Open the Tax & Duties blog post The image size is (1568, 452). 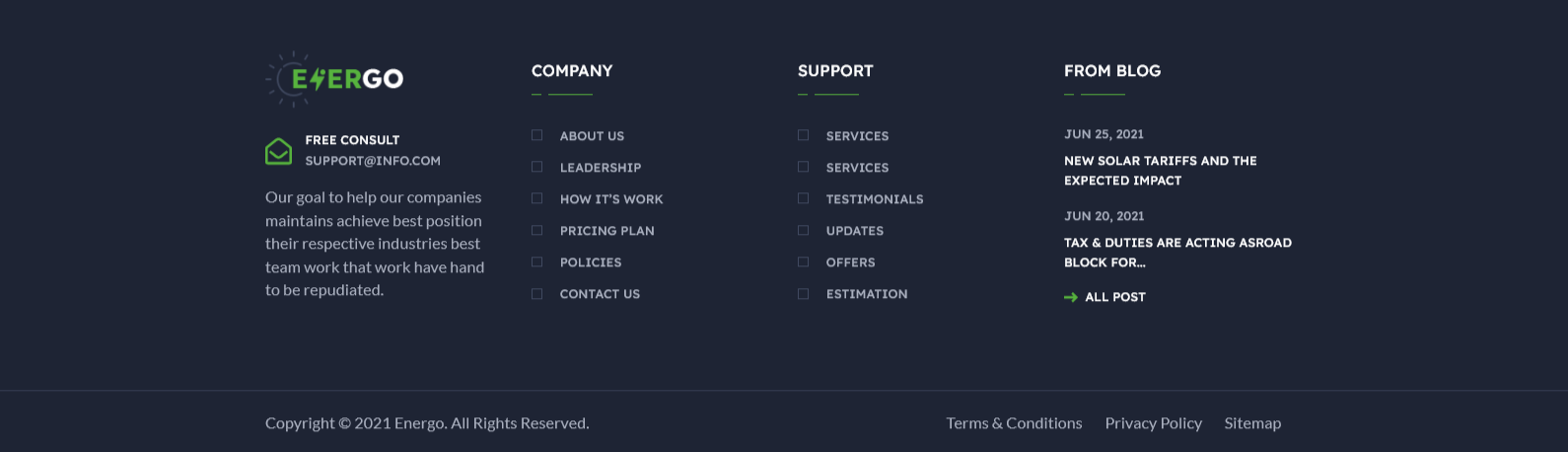(x=1176, y=252)
